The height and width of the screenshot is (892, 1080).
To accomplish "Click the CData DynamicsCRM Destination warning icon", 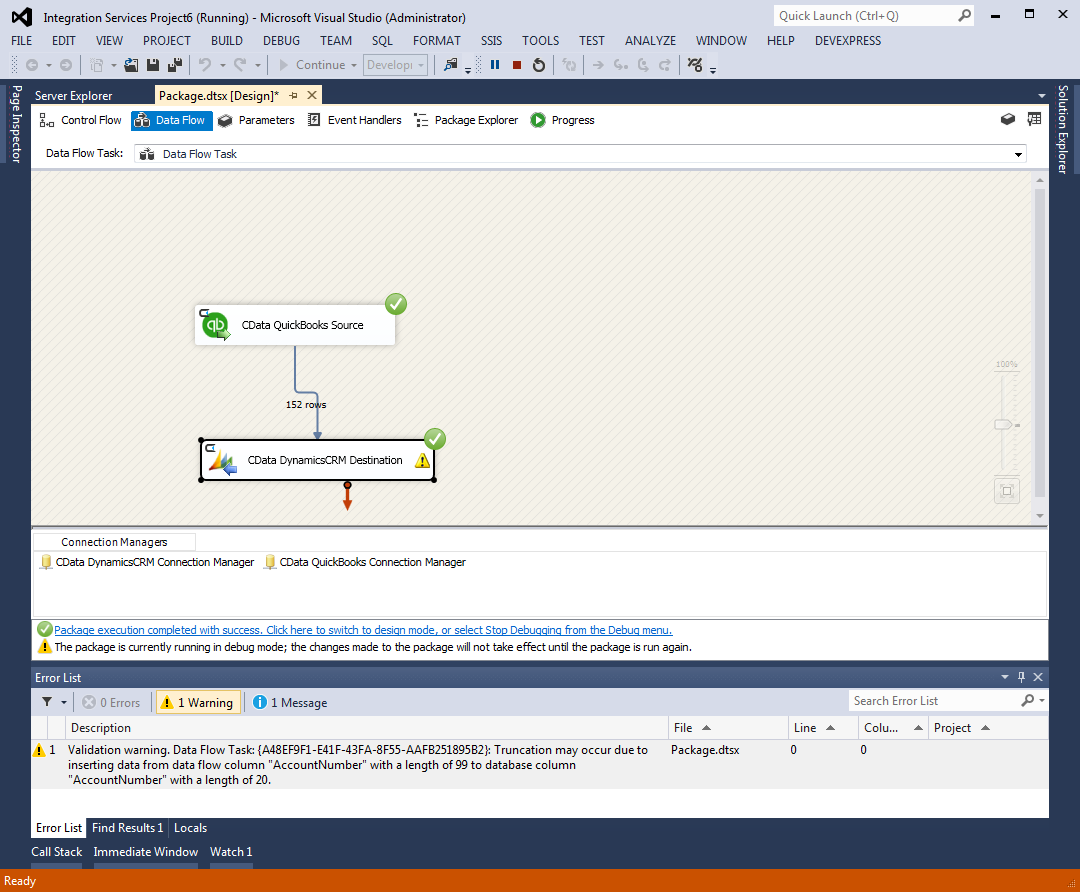I will (x=421, y=460).
